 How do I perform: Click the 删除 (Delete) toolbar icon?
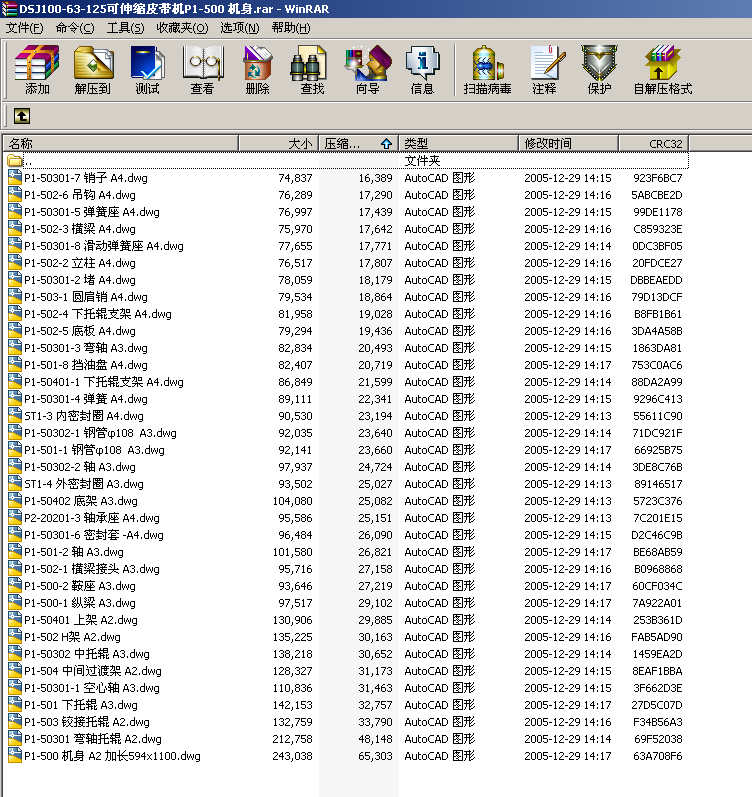(x=257, y=69)
